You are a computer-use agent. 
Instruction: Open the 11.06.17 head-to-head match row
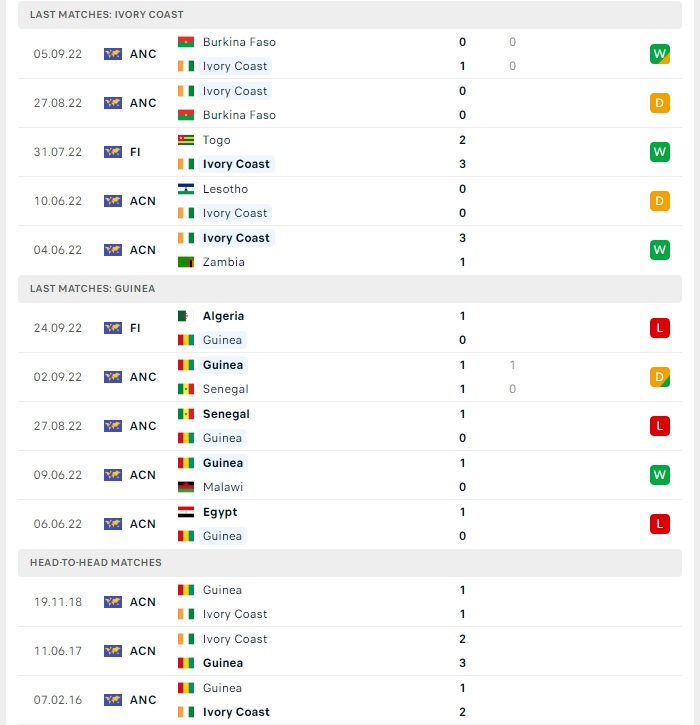[x=350, y=651]
